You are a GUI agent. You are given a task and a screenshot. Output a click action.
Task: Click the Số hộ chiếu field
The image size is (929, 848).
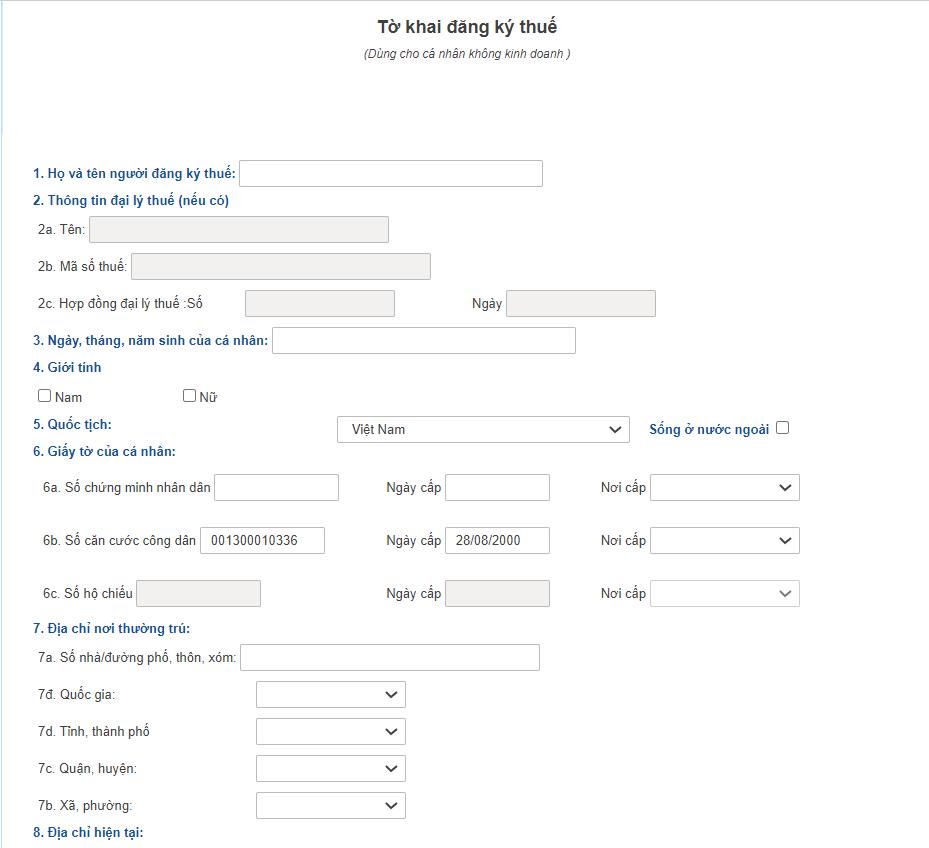click(198, 593)
